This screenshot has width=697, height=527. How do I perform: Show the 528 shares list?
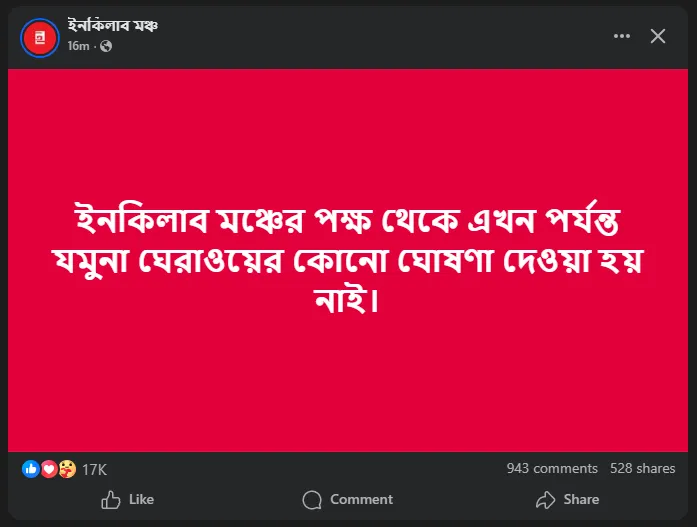tap(642, 468)
